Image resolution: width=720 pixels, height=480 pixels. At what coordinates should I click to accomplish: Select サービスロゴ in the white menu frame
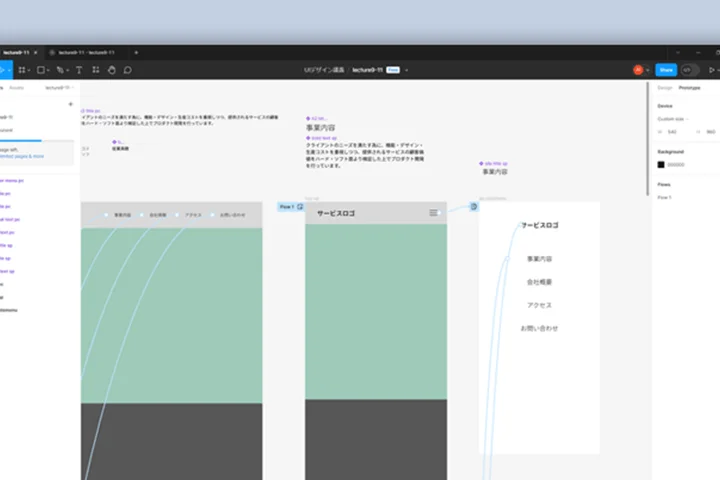[540, 225]
